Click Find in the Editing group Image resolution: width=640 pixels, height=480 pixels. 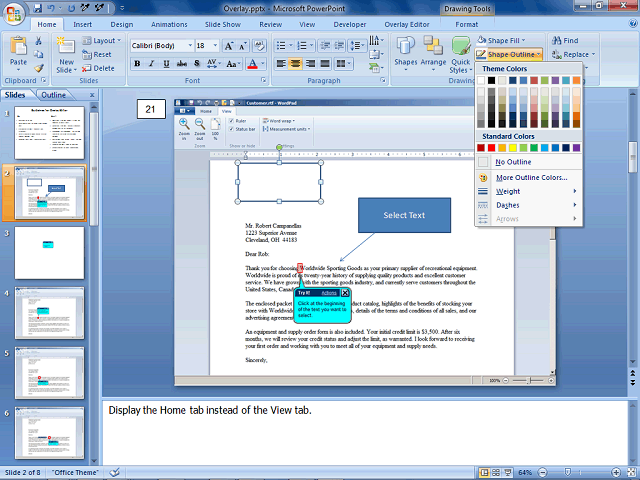tap(565, 40)
